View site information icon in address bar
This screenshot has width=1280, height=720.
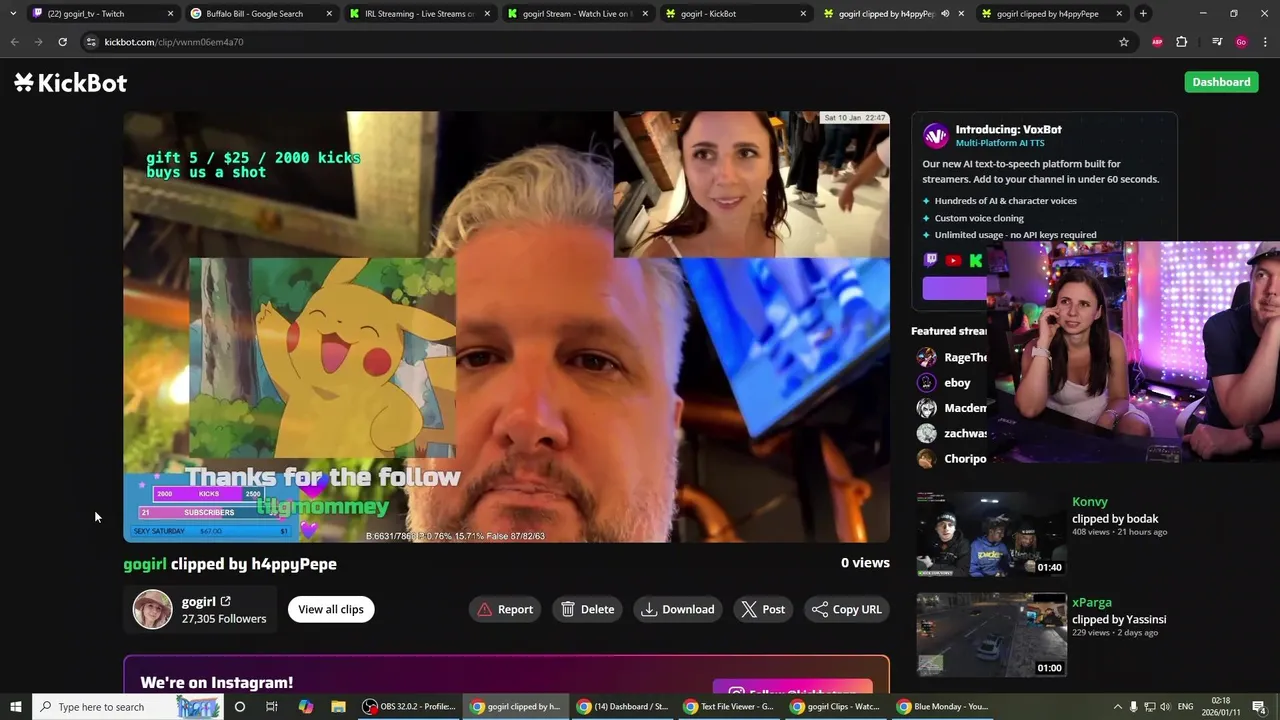91,42
